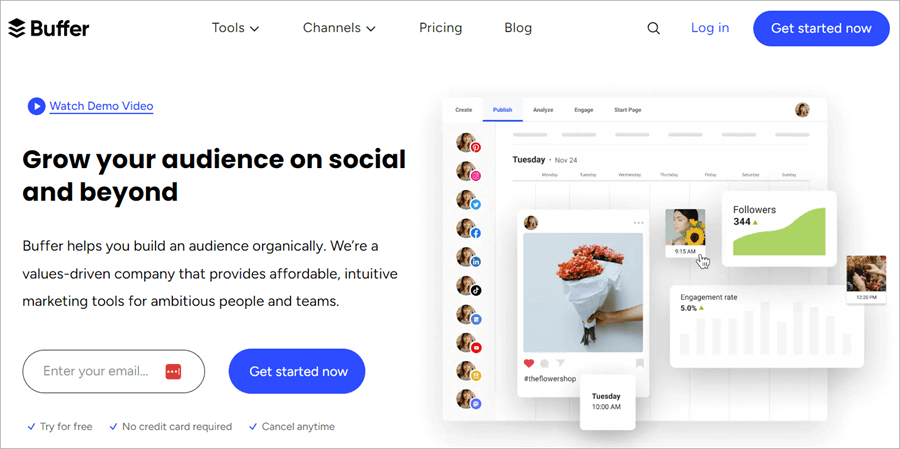Screen dimensions: 900x449
Task: Click the Buffer logo in header
Action: 49,28
